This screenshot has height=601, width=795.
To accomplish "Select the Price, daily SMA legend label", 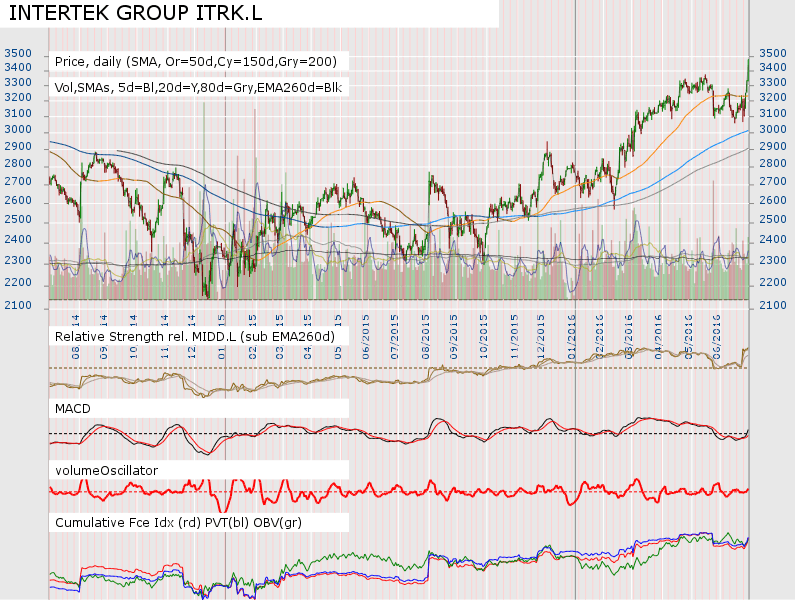I will [196, 62].
